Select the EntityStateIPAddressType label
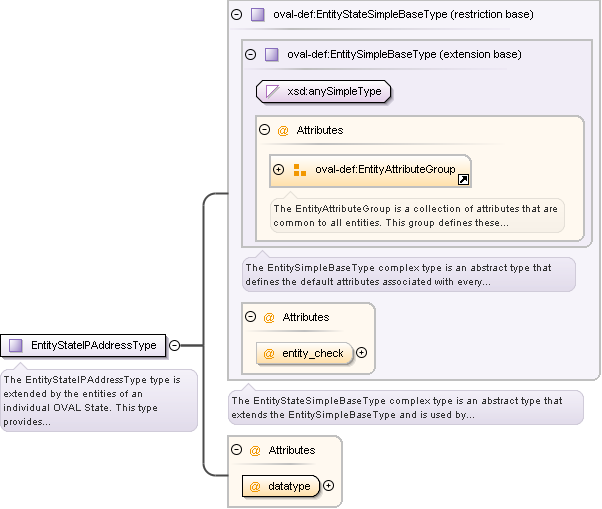Image resolution: width=602 pixels, height=509 pixels. click(x=94, y=345)
